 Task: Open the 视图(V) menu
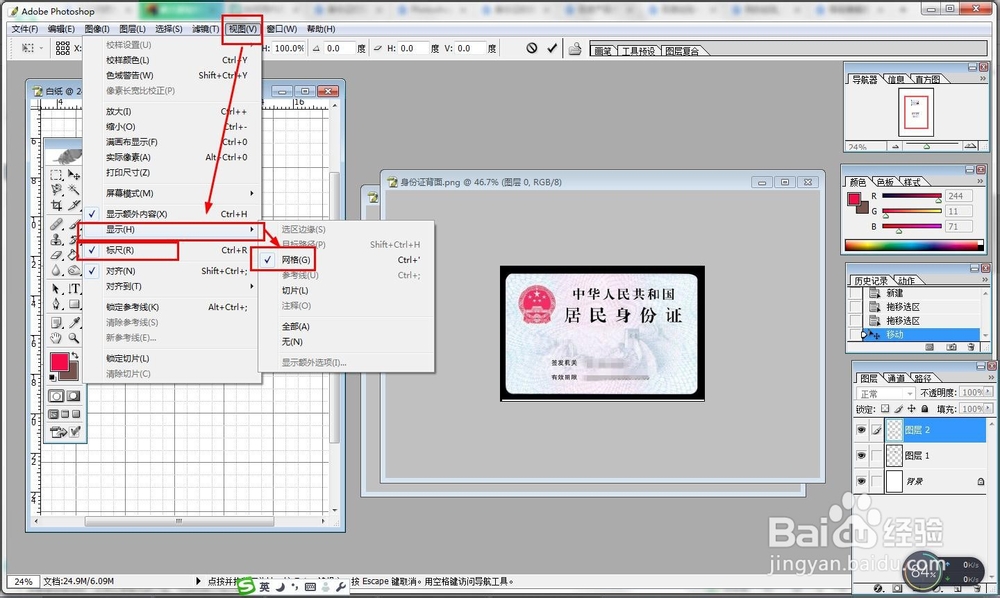(242, 29)
